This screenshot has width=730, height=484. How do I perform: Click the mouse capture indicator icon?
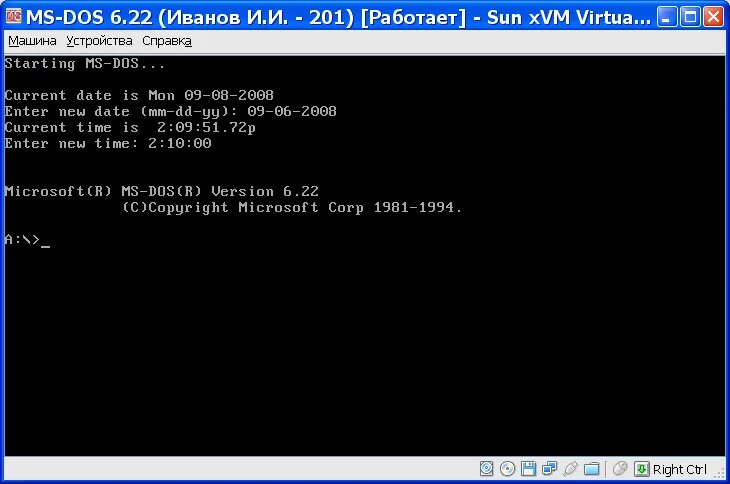[x=620, y=468]
